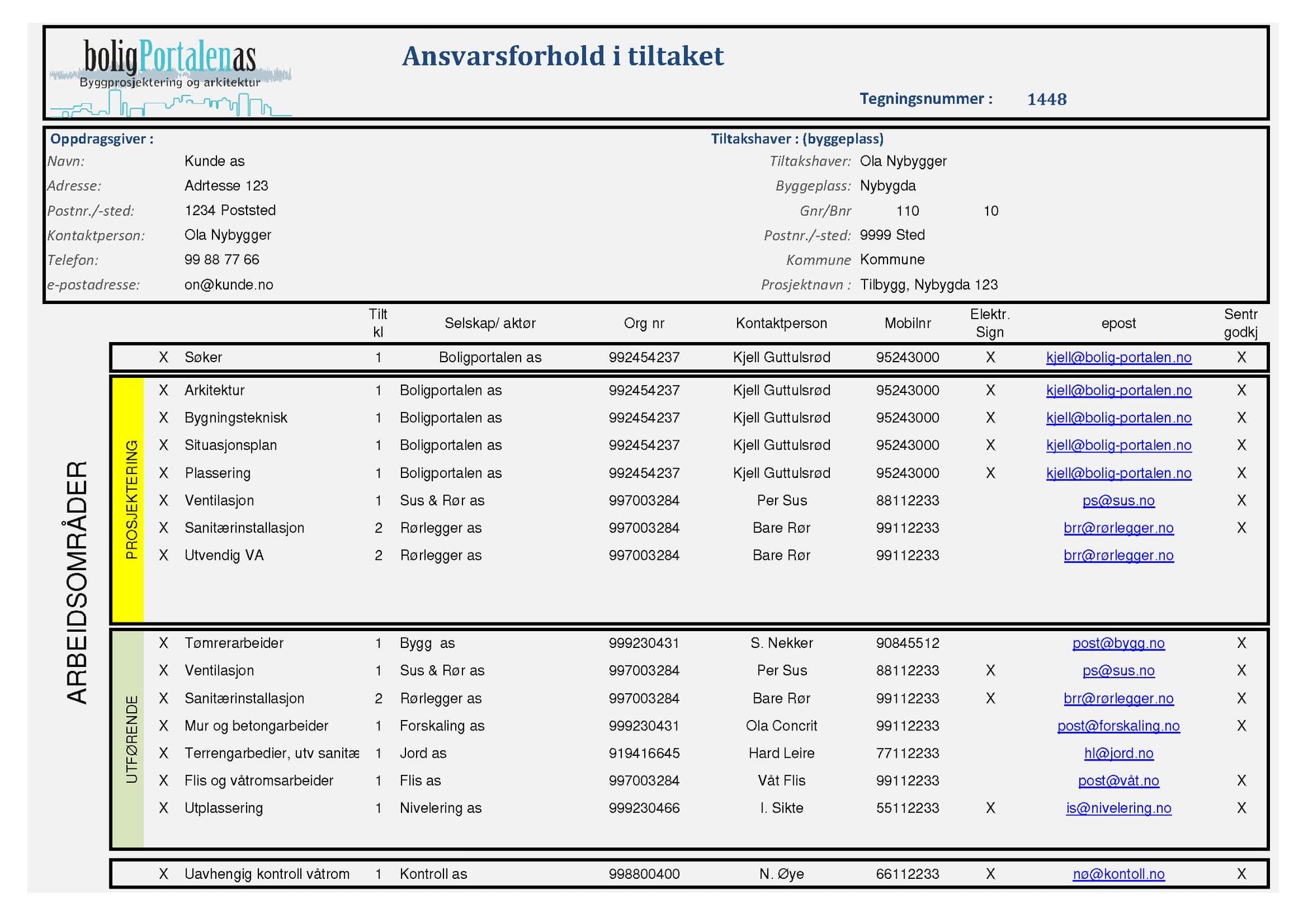The height and width of the screenshot is (924, 1308).
Task: Toggle X mark left of Tømrerarbeider
Action: 163,643
